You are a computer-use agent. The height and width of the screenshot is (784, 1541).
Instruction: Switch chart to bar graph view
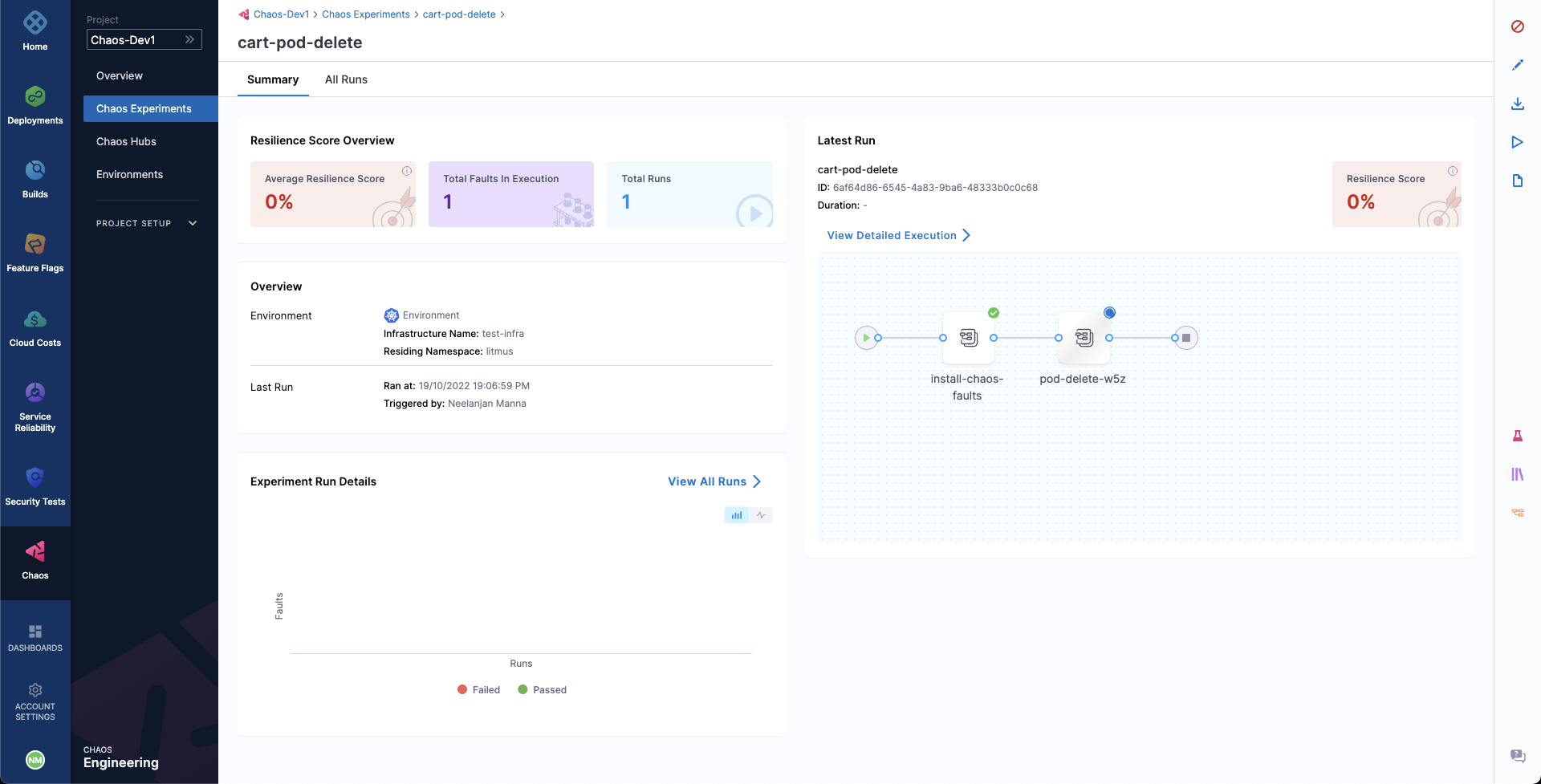click(736, 515)
